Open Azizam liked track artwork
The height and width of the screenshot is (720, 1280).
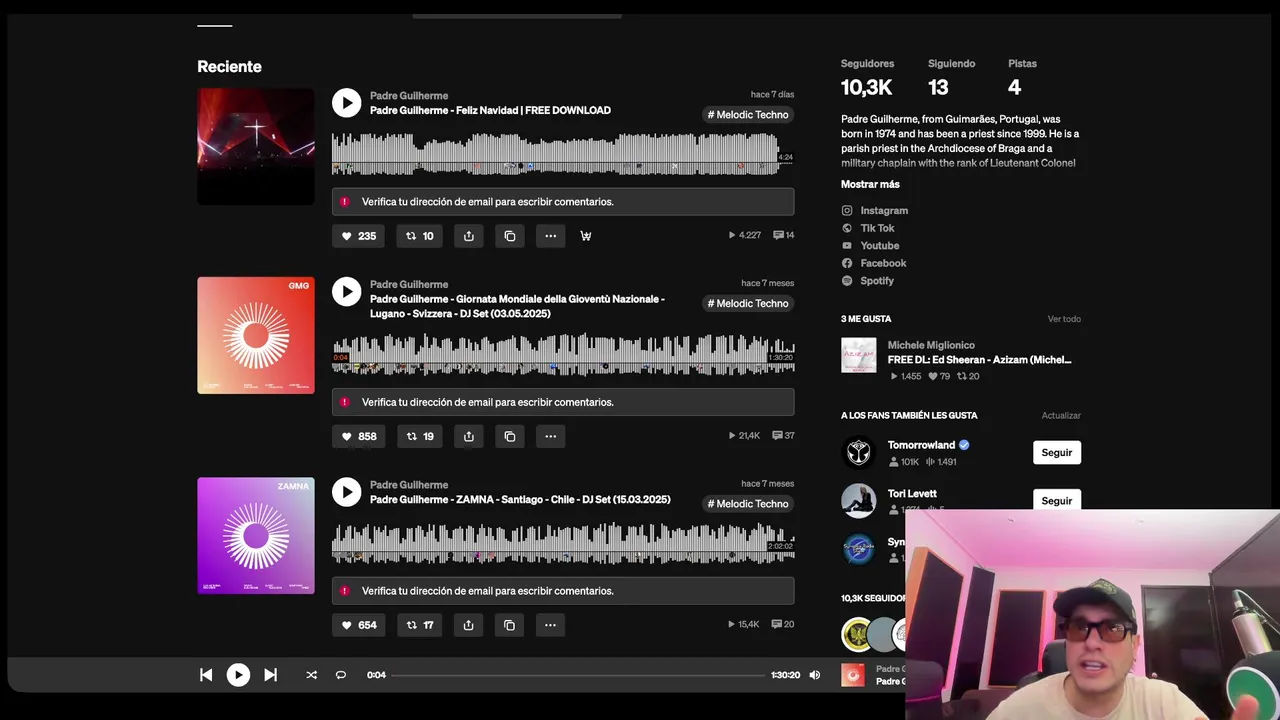pos(859,355)
